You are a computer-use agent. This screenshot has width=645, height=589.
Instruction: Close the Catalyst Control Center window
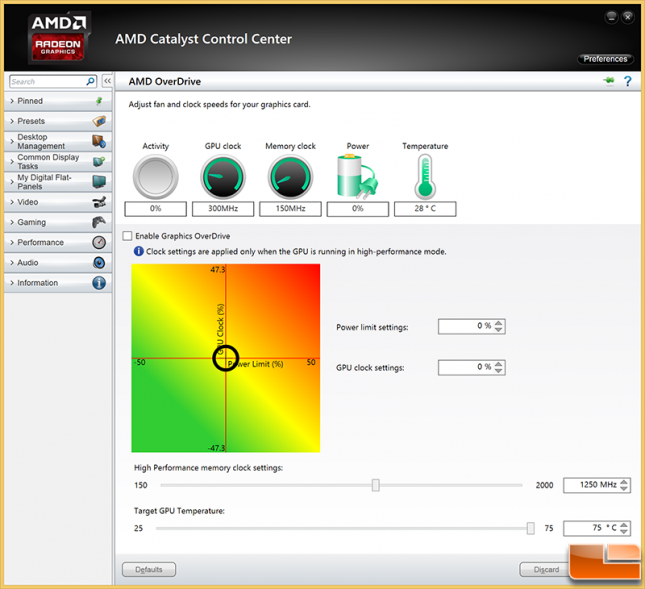point(627,17)
